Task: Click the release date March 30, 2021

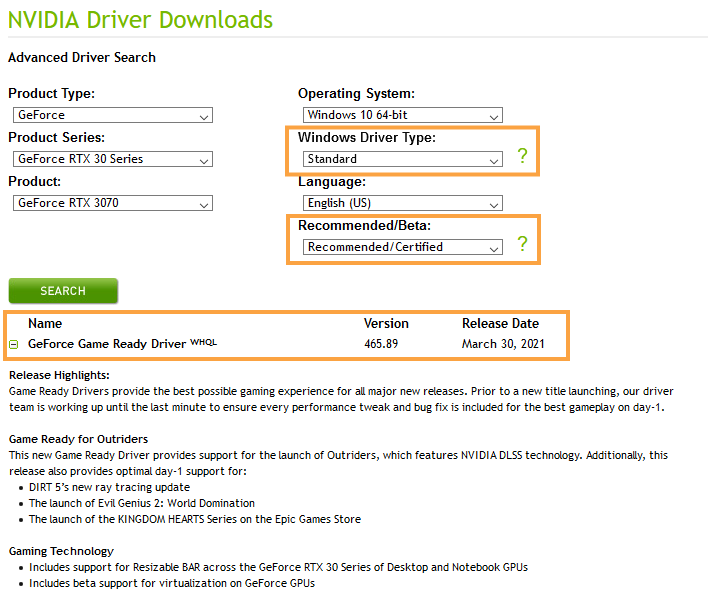Action: click(503, 344)
